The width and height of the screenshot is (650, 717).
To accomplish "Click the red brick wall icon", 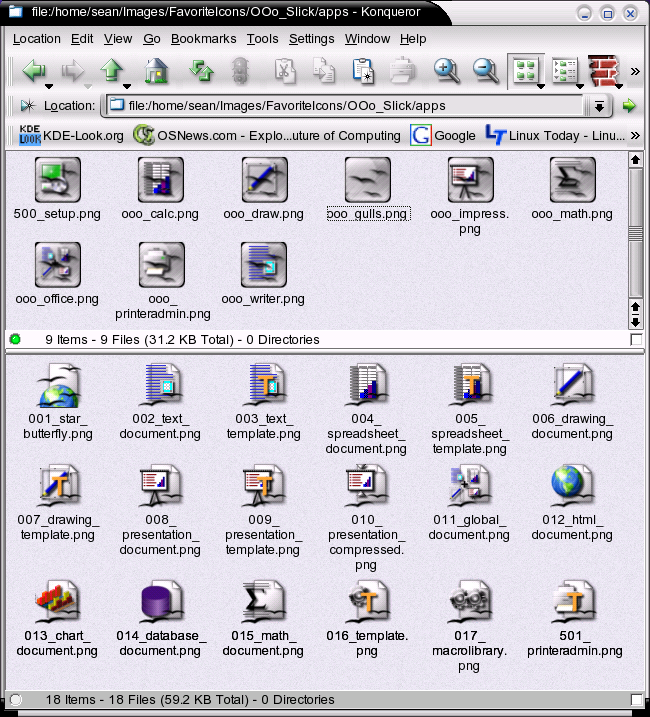I will tap(602, 71).
